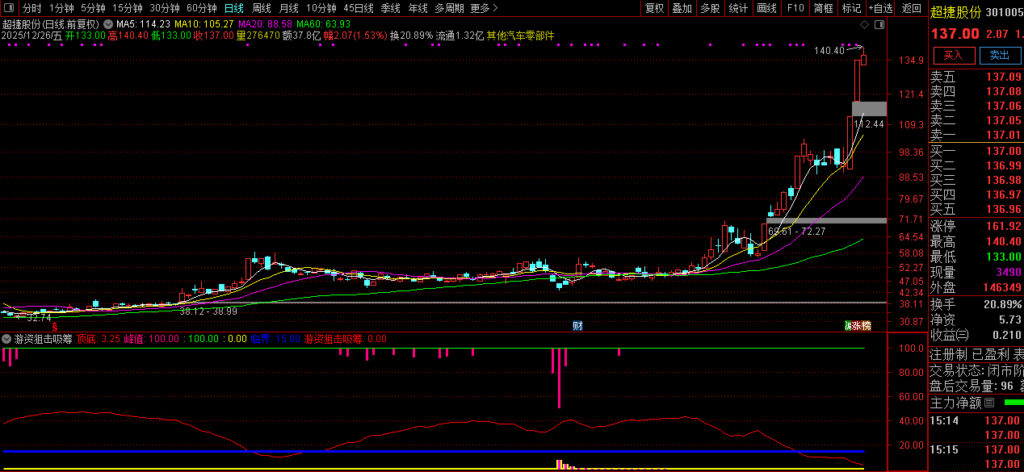Click the 财 marker on the time axis

pyautogui.click(x=577, y=326)
